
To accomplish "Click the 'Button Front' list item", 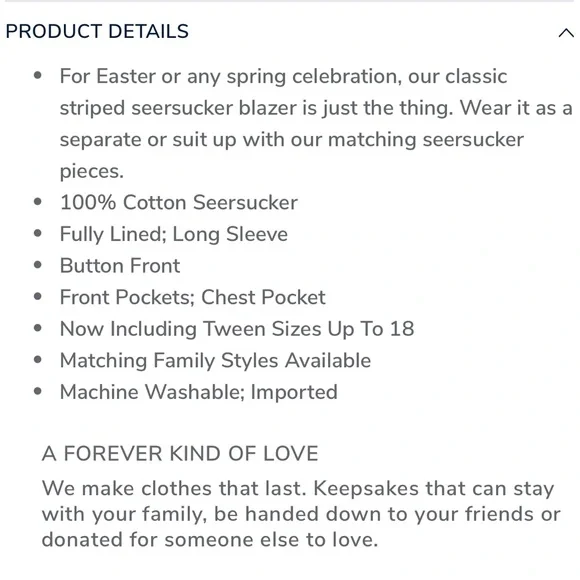I will click(120, 266).
